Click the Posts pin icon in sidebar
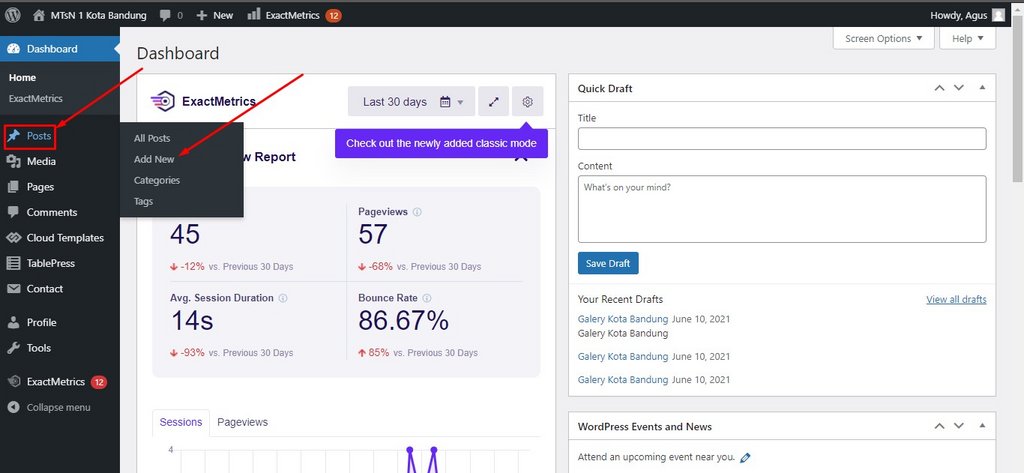The image size is (1024, 473). coord(14,136)
